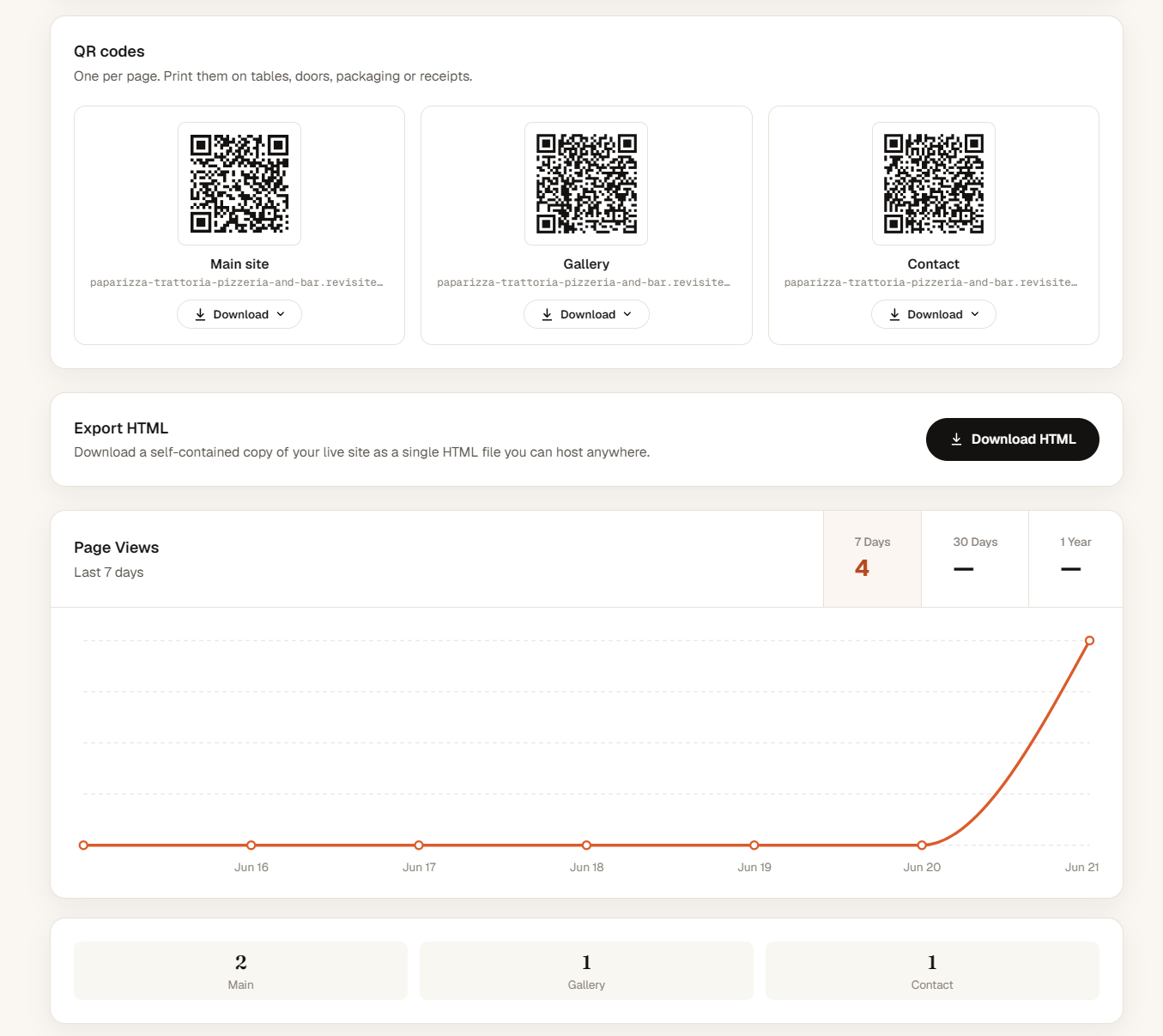Expand the Main site Download chevron
Viewport: 1163px width, 1036px height.
click(x=281, y=314)
